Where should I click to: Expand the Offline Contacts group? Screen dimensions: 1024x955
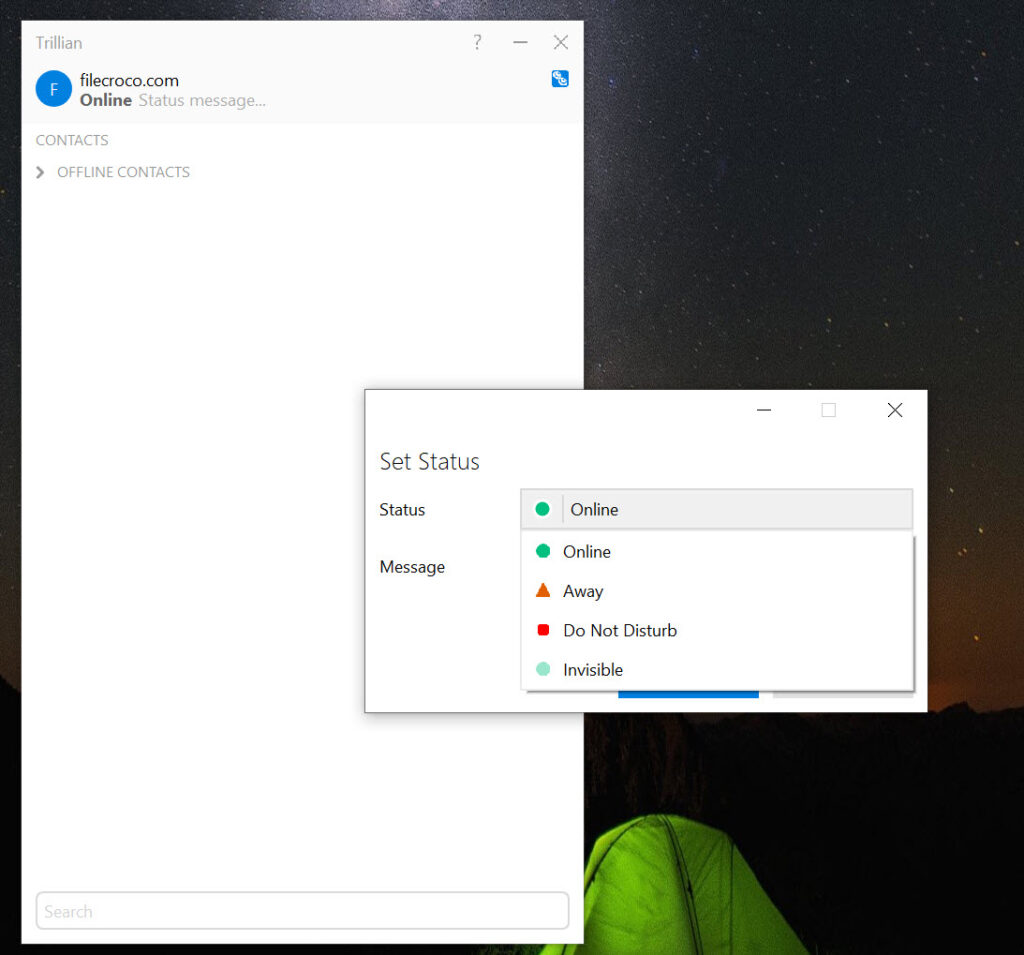[x=40, y=172]
